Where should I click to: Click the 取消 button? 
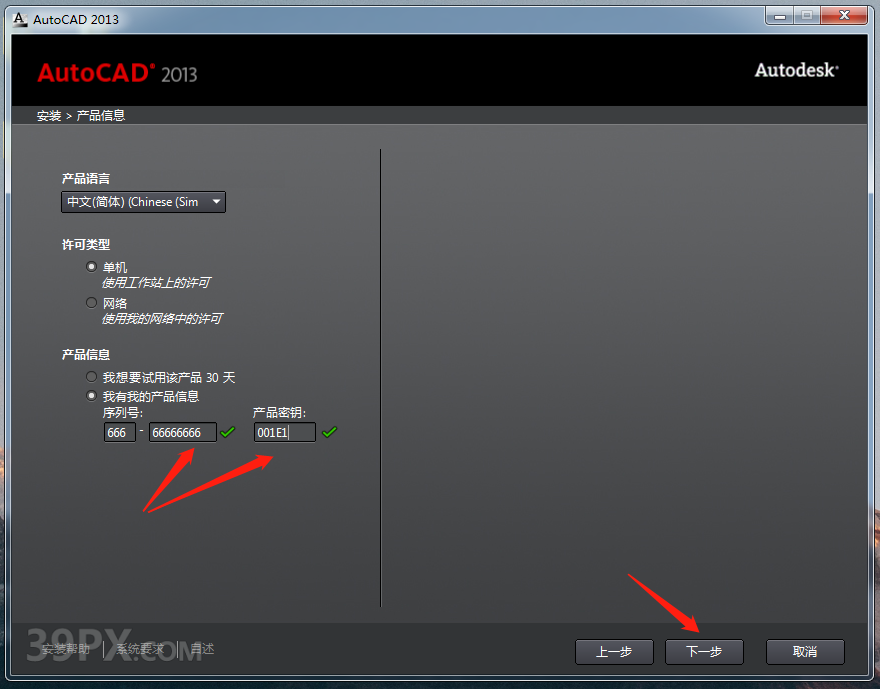[x=805, y=652]
